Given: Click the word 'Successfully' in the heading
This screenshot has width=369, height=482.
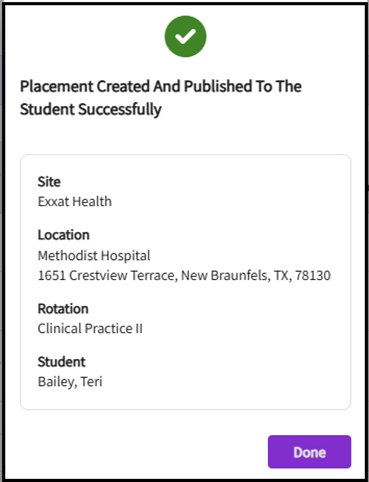Looking at the screenshot, I should 120,110.
